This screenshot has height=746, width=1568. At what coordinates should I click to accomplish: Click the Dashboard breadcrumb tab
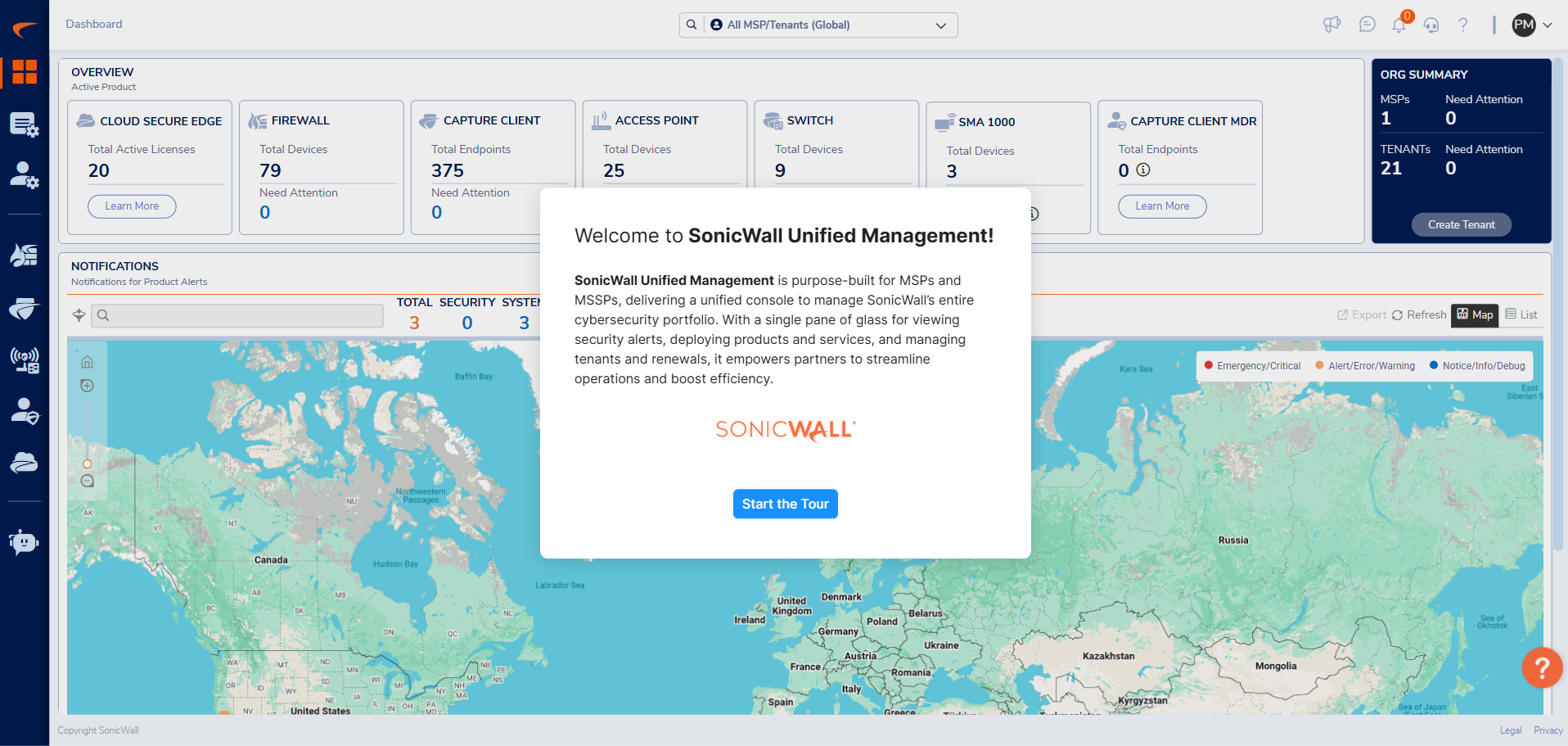(x=94, y=25)
